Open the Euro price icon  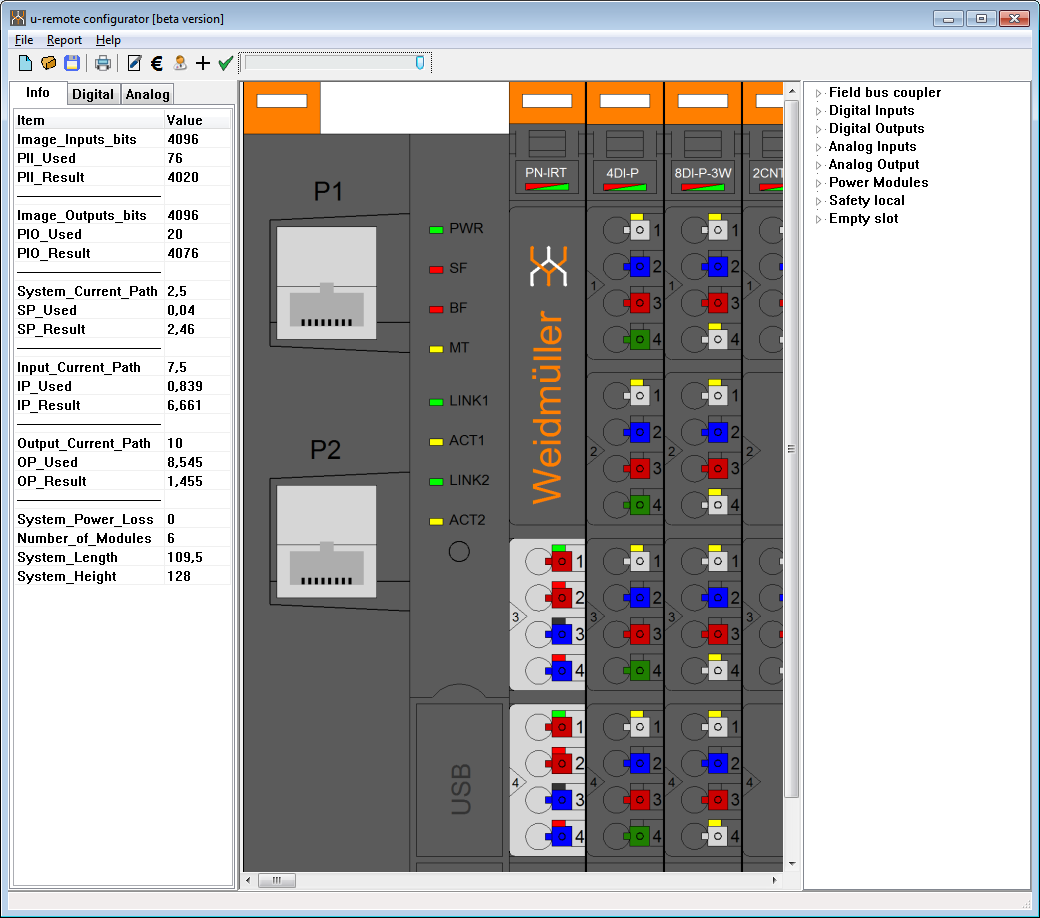point(157,63)
